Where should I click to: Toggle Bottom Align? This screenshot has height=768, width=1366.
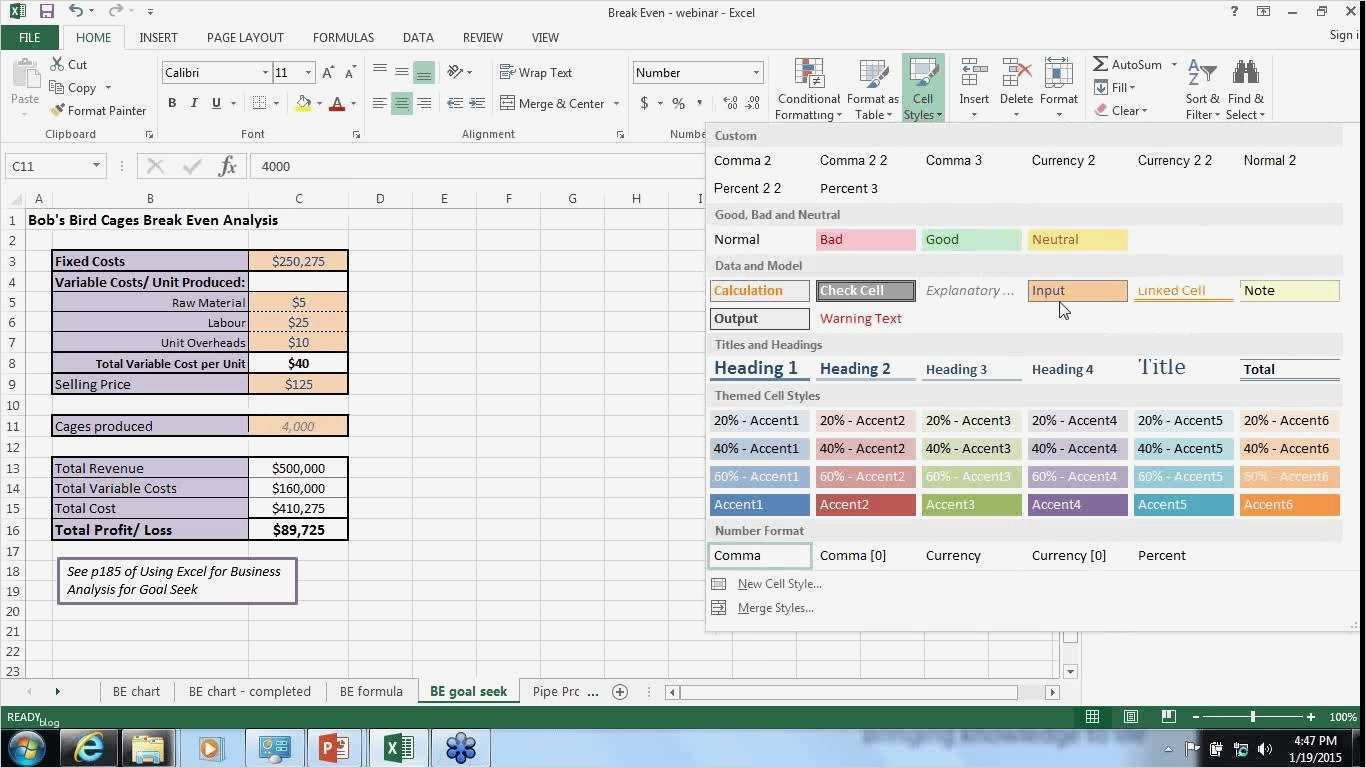coord(424,72)
